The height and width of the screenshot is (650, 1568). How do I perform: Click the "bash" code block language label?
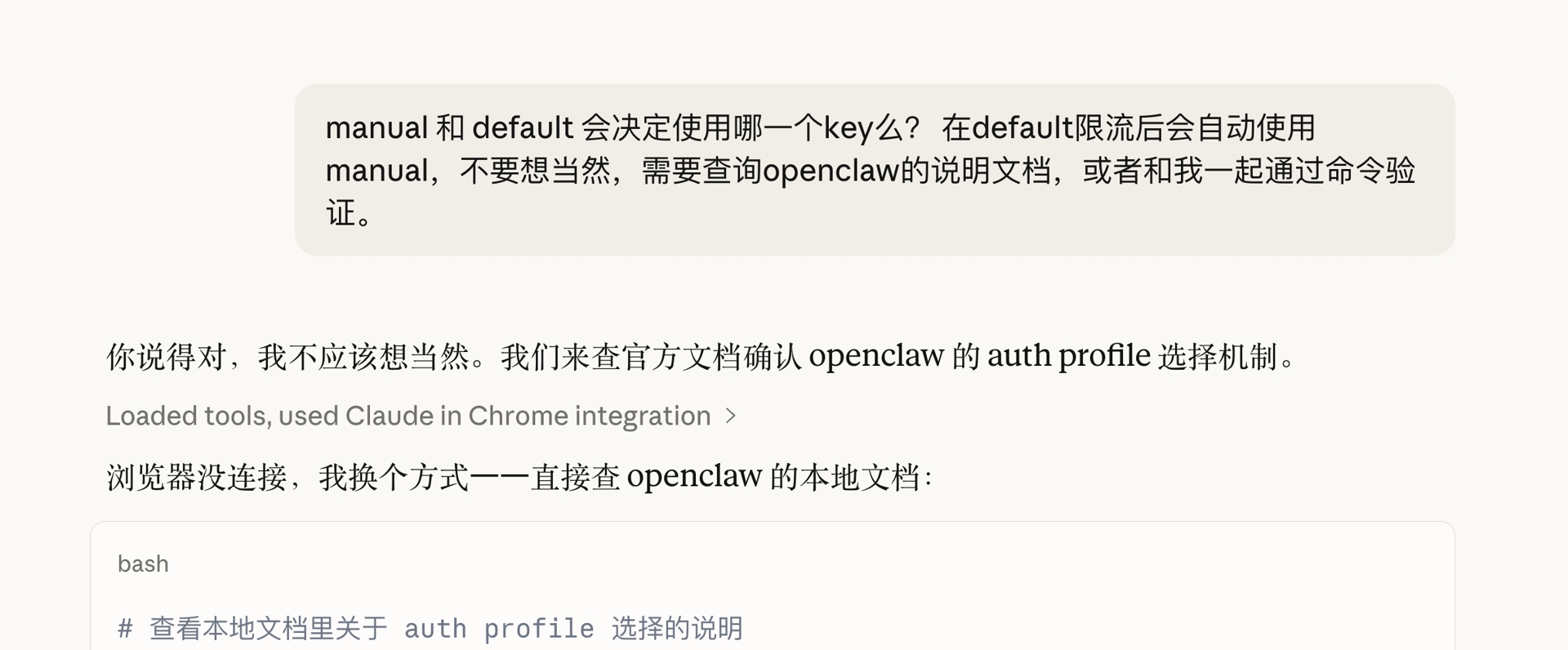pos(143,564)
